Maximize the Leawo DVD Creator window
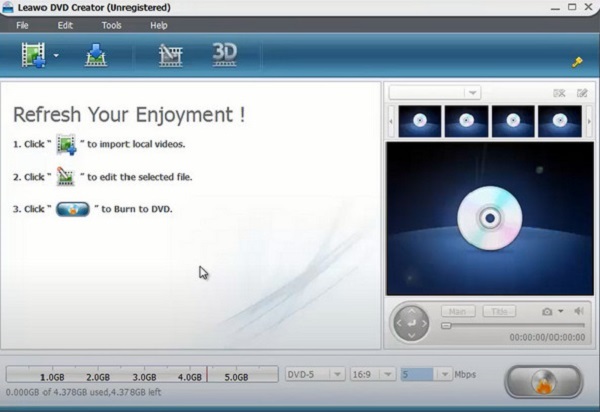This screenshot has height=412, width=600. click(572, 7)
